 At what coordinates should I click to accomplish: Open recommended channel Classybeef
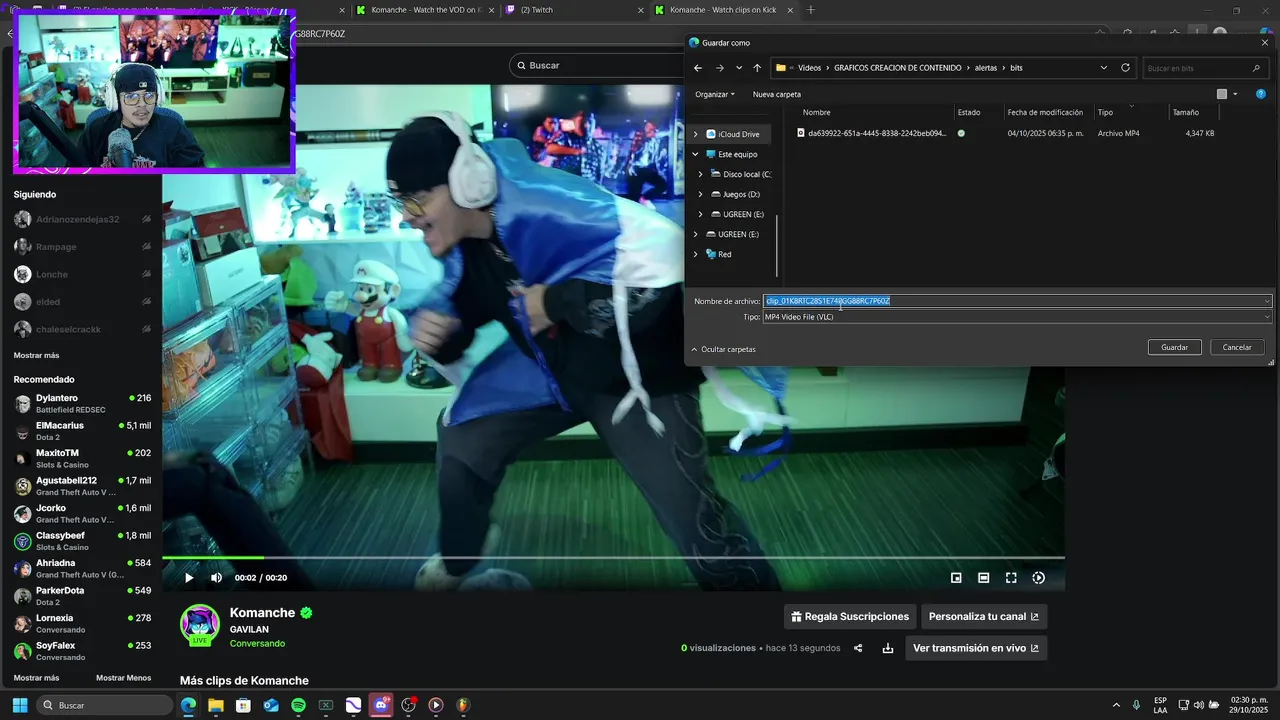coord(82,541)
